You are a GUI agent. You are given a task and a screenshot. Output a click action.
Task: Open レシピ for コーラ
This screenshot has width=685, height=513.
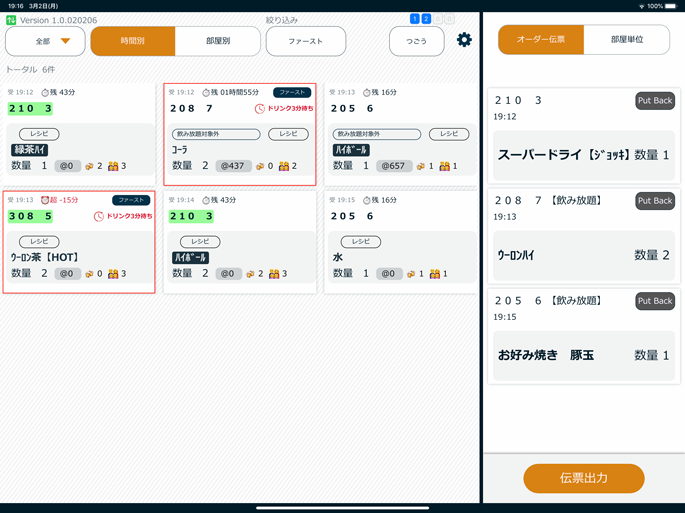pos(288,134)
